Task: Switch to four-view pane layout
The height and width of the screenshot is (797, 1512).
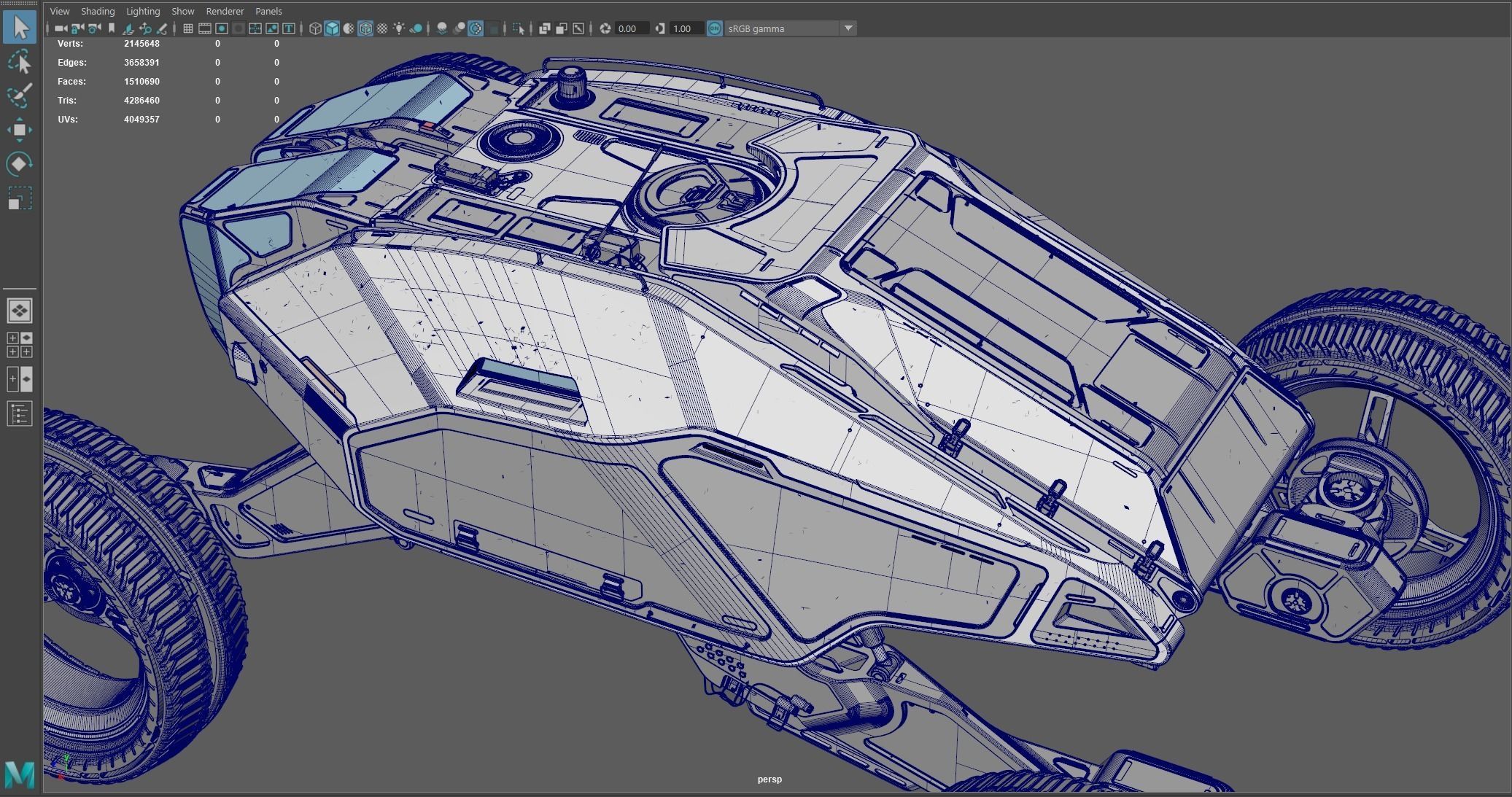Action: point(20,345)
